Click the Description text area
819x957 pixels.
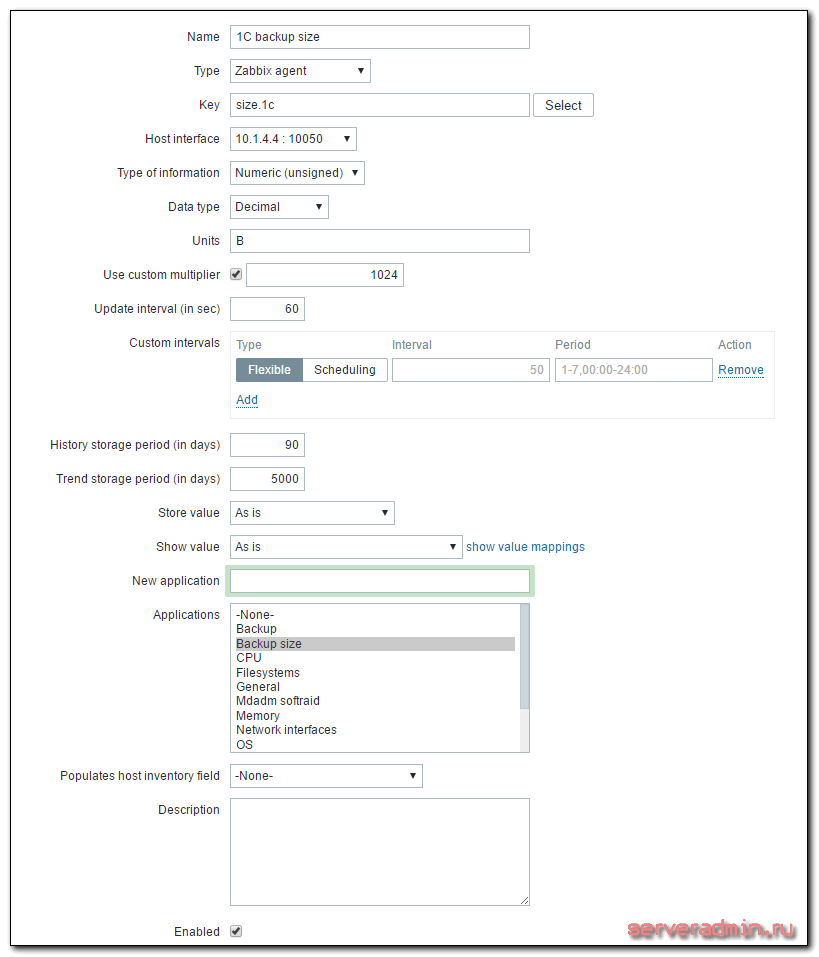(380, 851)
